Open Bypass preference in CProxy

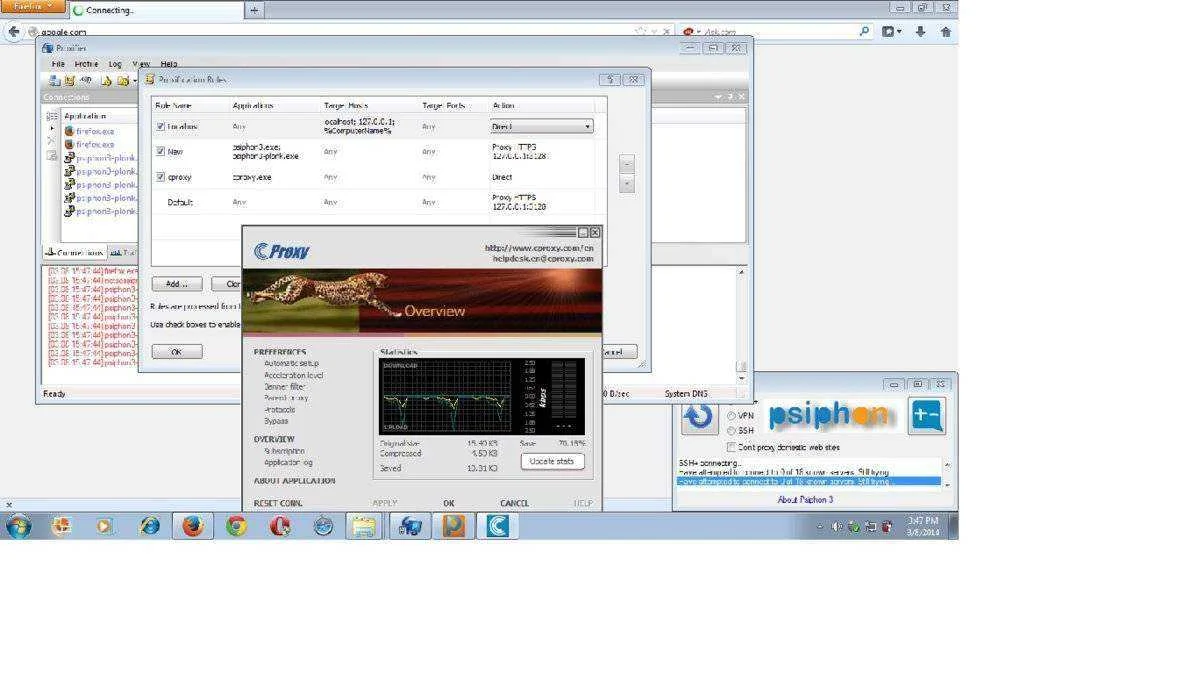[276, 421]
